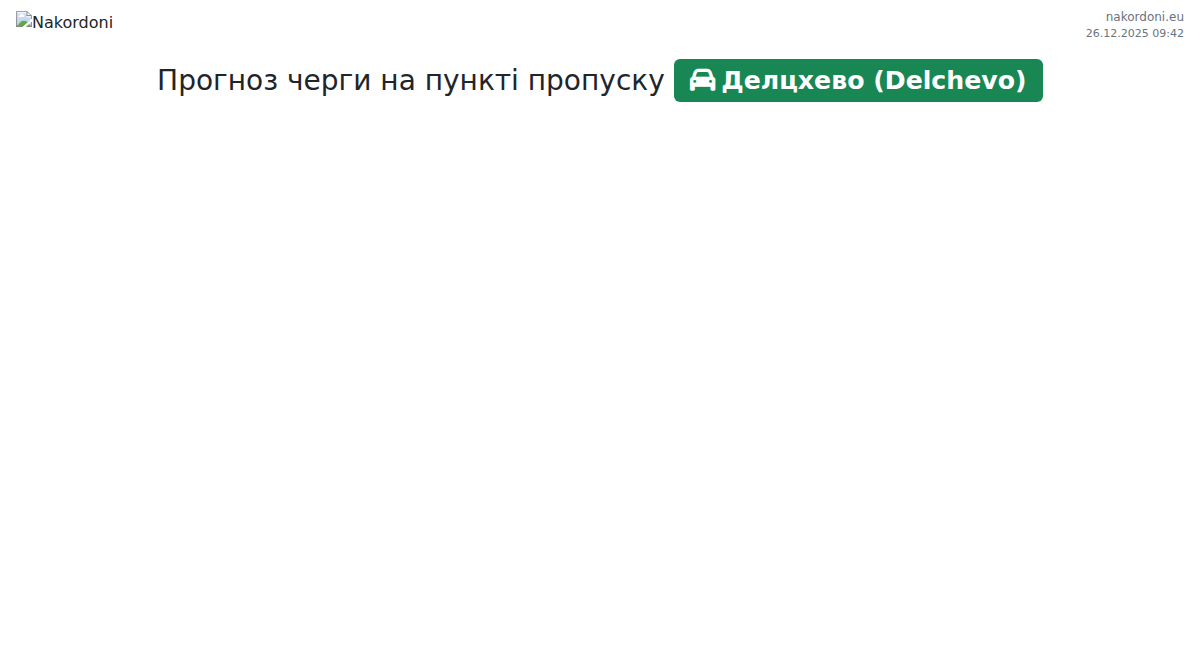
Task: Click the queue forecast page heading
Action: 410,81
